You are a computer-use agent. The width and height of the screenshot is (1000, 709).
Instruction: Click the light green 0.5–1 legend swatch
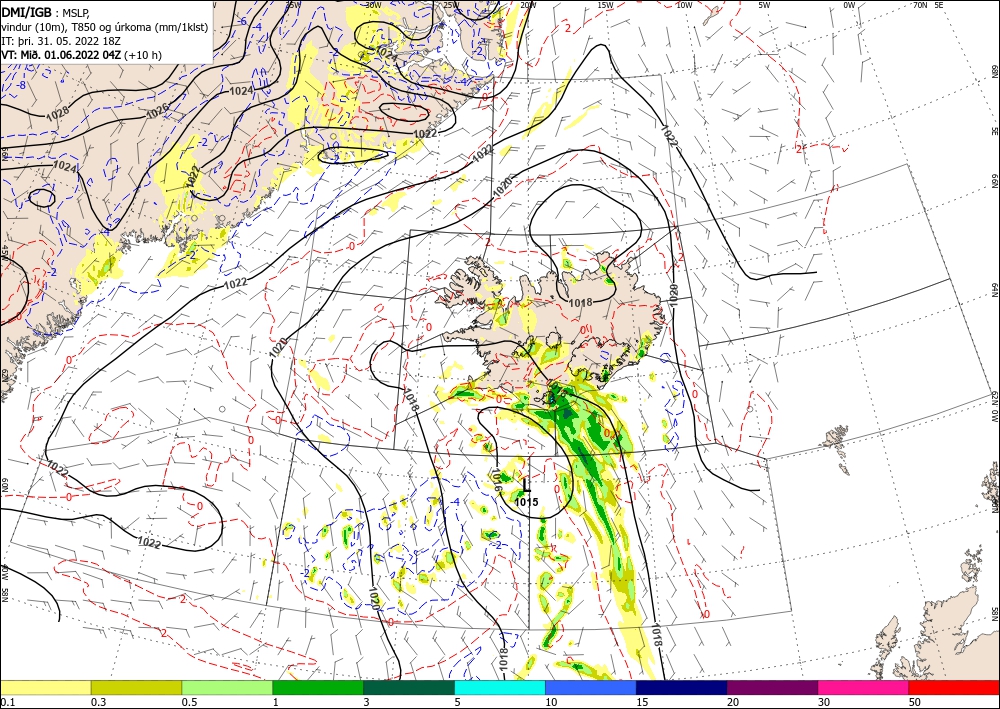coord(227,687)
